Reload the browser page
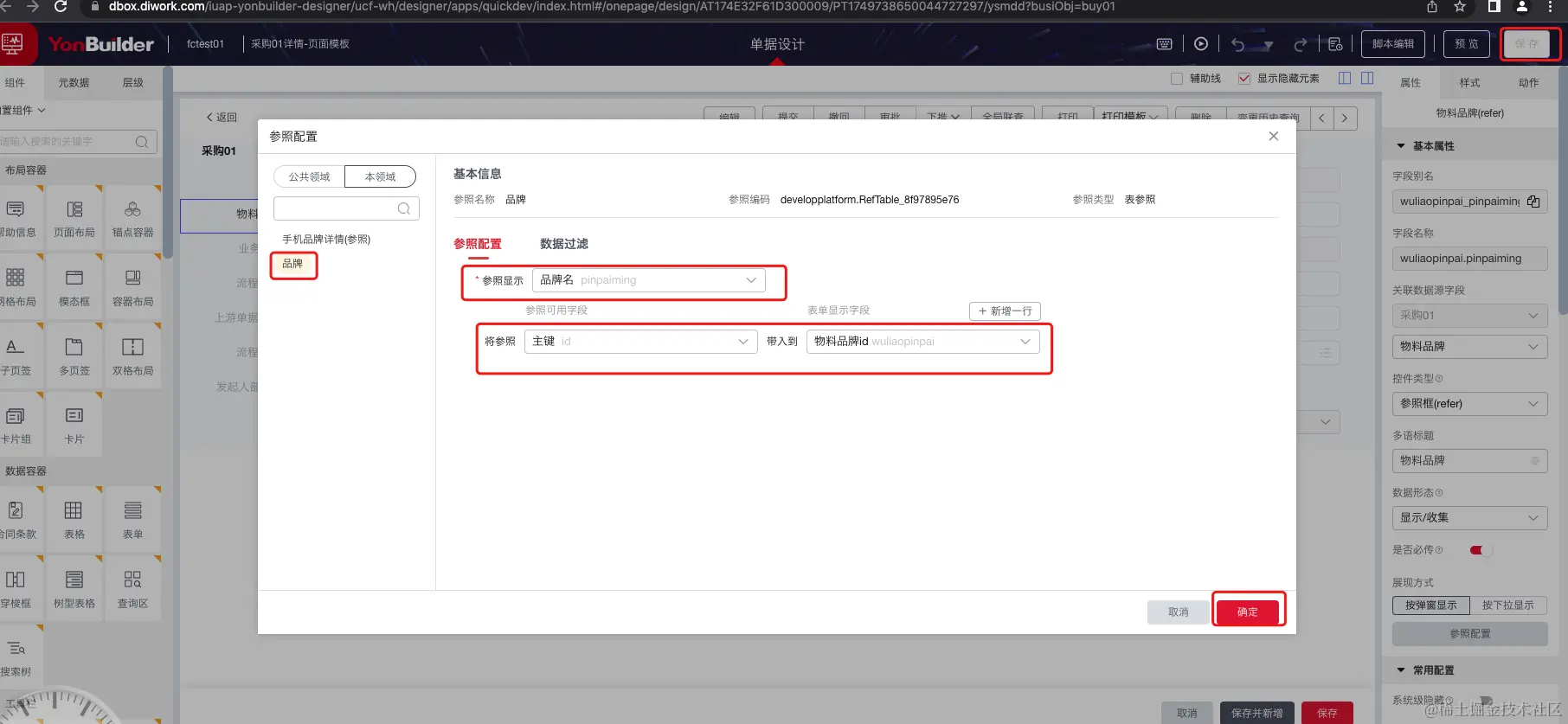 pos(61,7)
